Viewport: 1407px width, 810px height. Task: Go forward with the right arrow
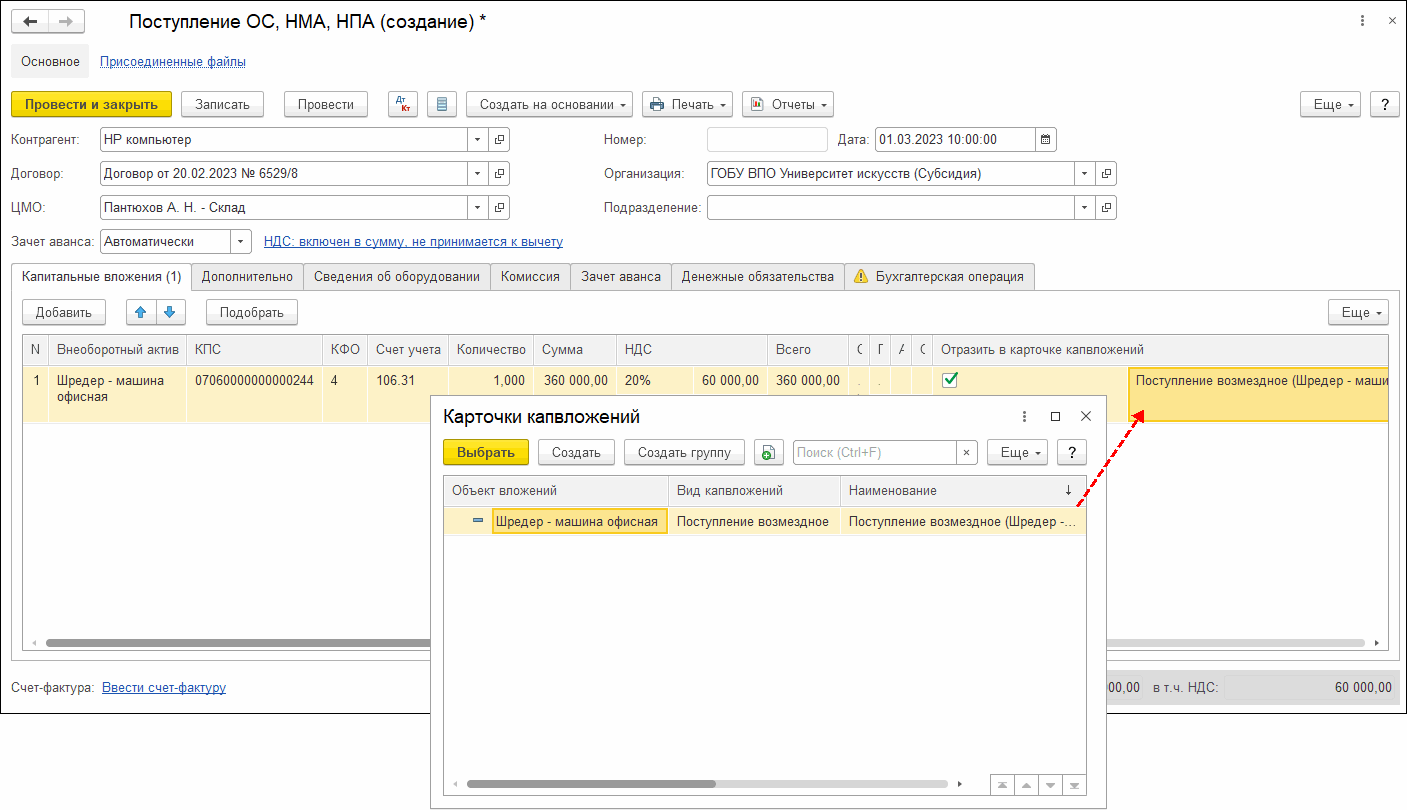66,21
